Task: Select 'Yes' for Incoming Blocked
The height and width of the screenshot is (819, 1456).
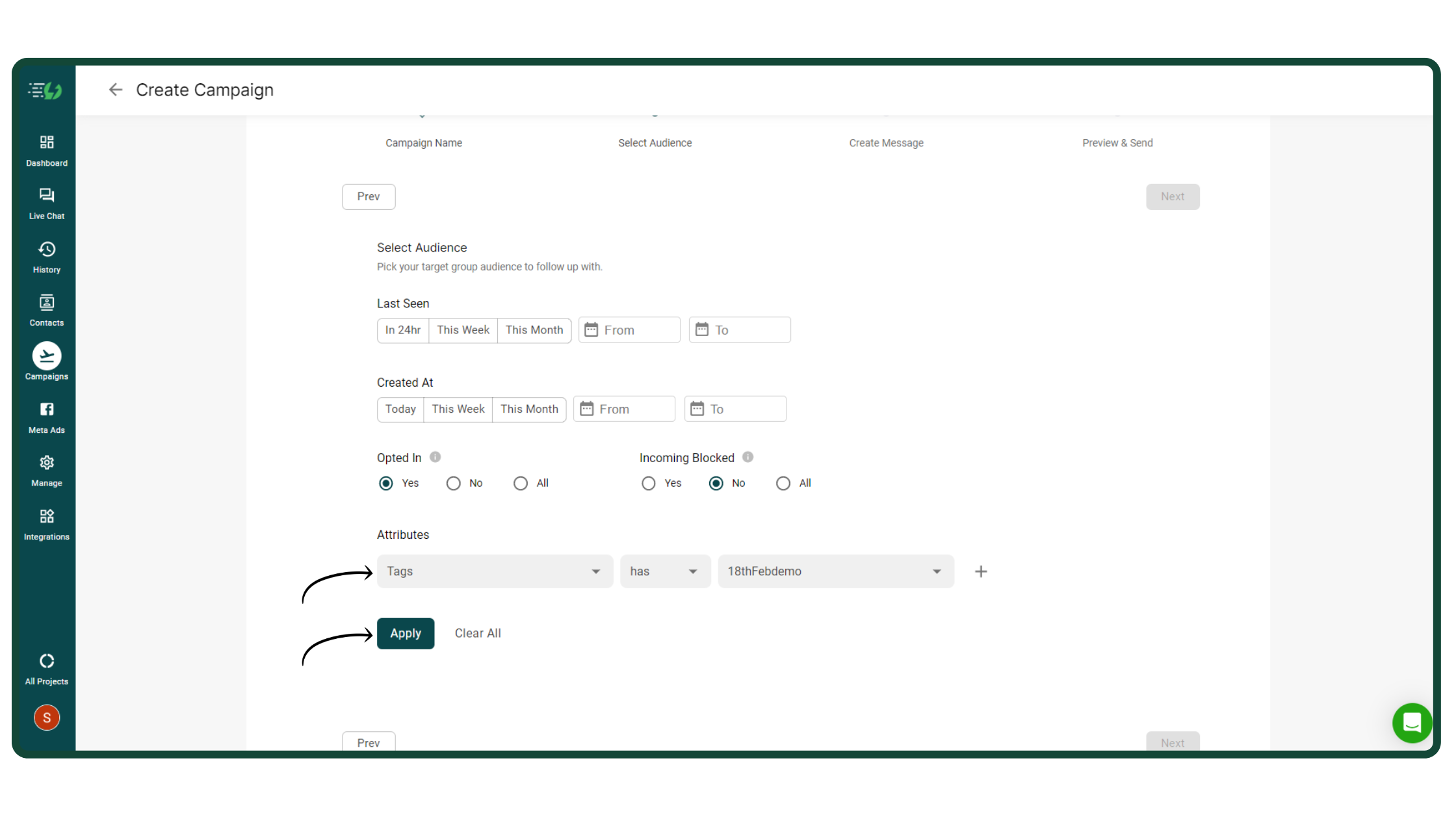Action: point(649,484)
